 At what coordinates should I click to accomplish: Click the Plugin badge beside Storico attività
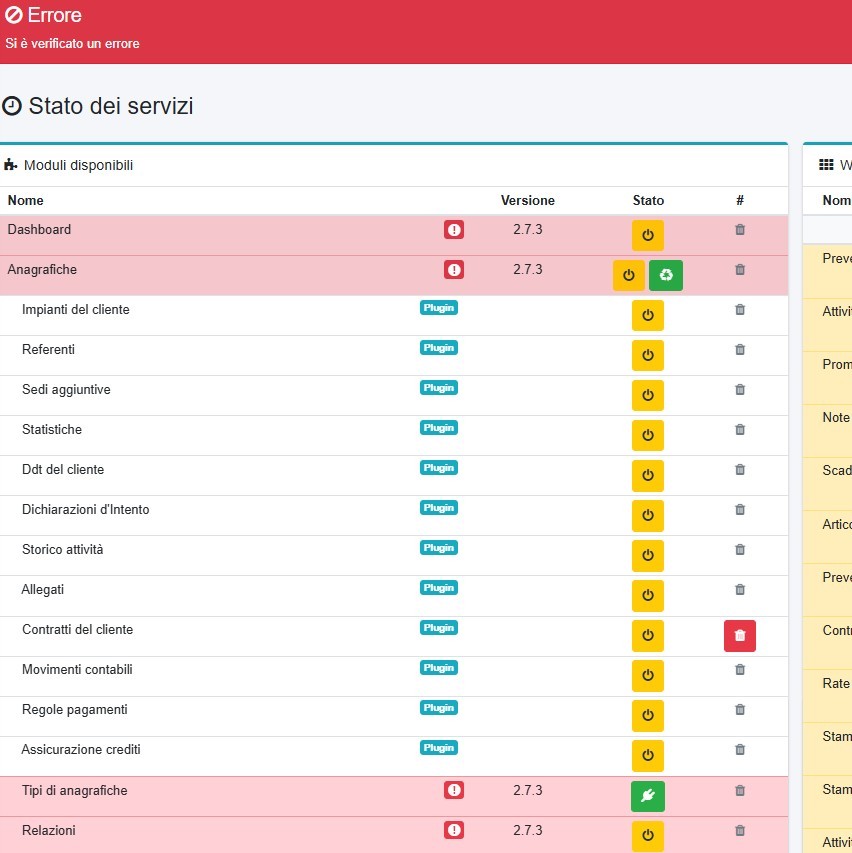438,548
